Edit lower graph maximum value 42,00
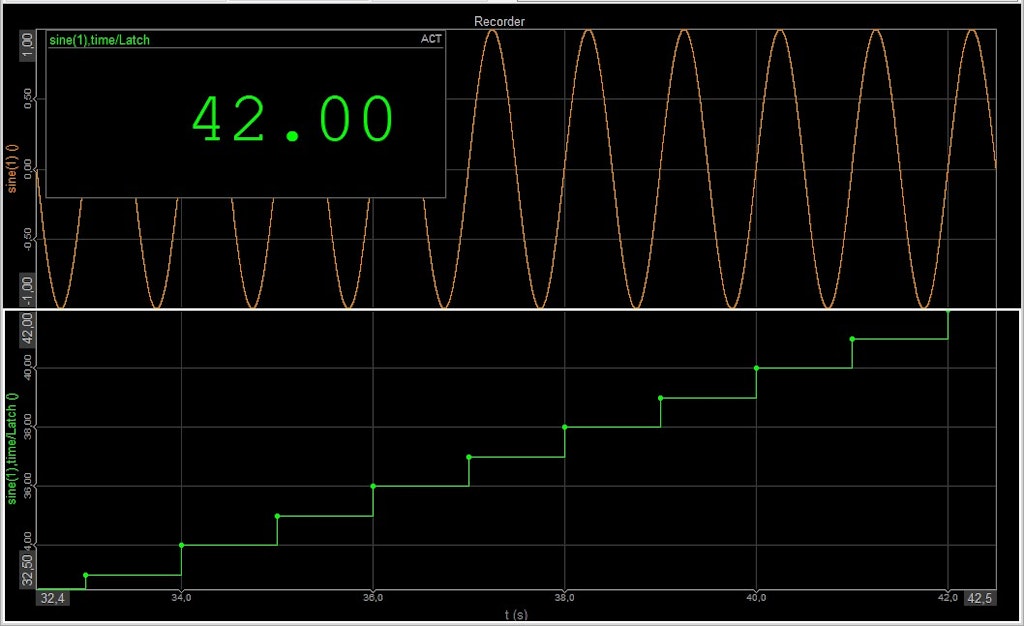Image resolution: width=1024 pixels, height=626 pixels. (27, 328)
